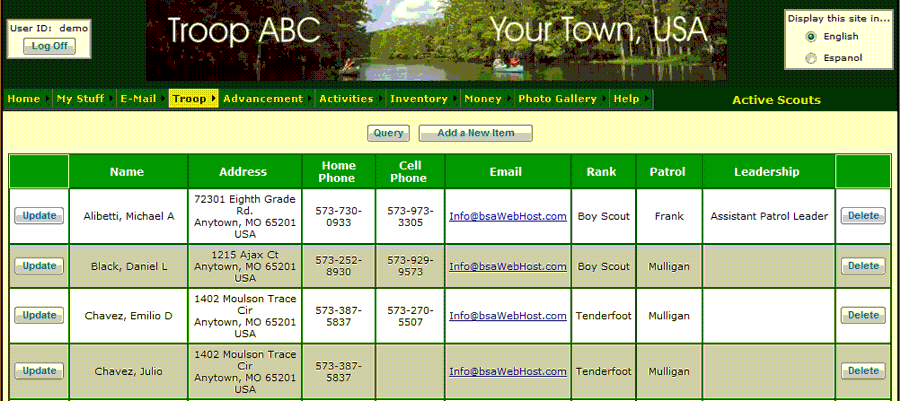Select the name Black, Daniel L
Image resolution: width=900 pixels, height=401 pixels.
click(x=129, y=266)
